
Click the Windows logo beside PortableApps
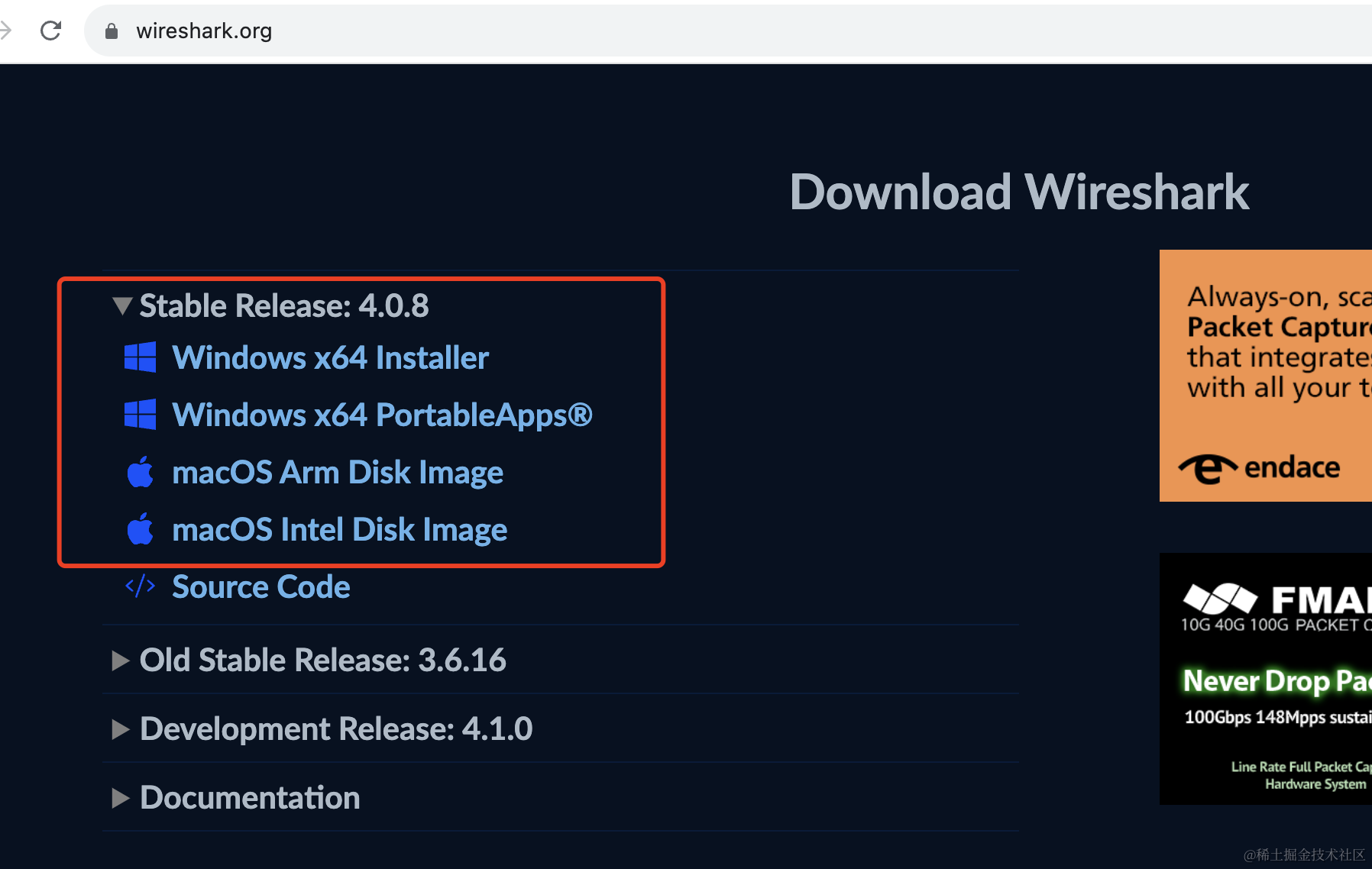(x=140, y=414)
